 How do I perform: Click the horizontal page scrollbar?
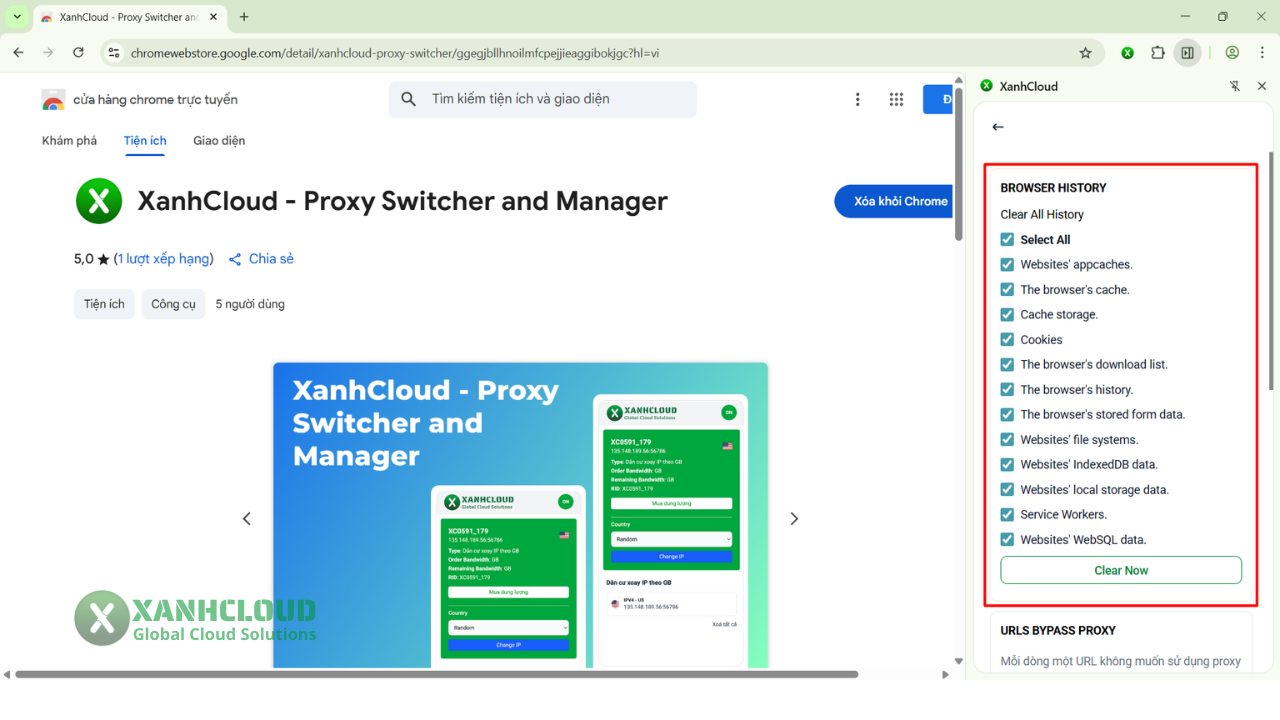click(436, 674)
